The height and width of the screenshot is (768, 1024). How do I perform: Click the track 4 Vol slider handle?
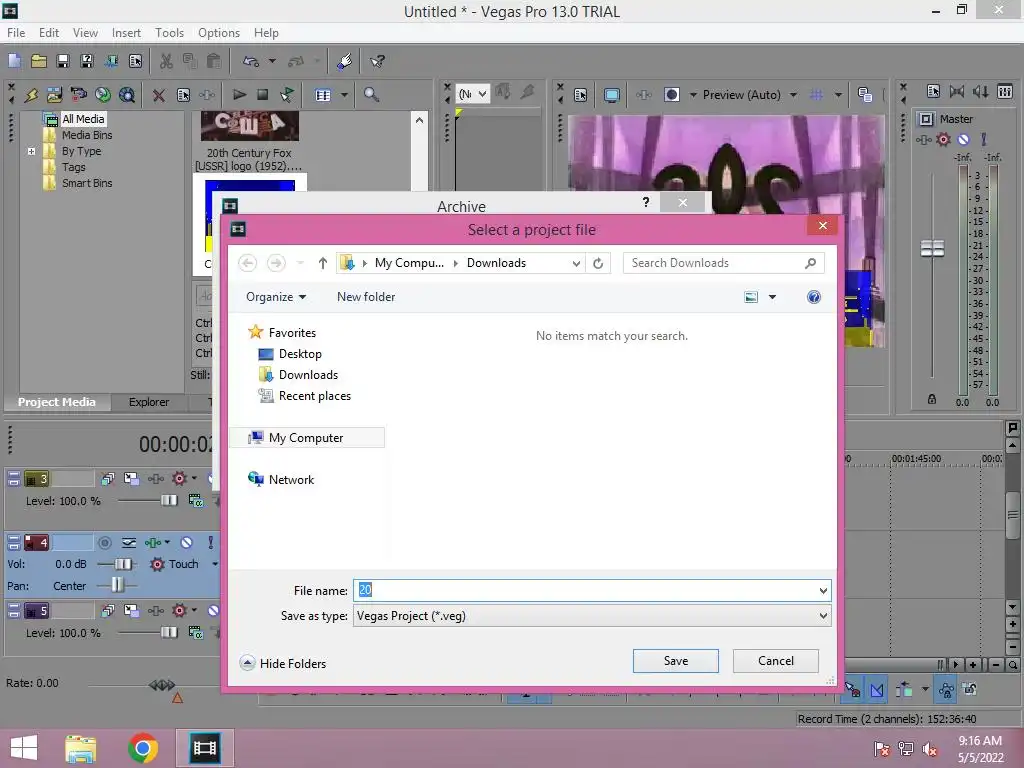tap(123, 564)
